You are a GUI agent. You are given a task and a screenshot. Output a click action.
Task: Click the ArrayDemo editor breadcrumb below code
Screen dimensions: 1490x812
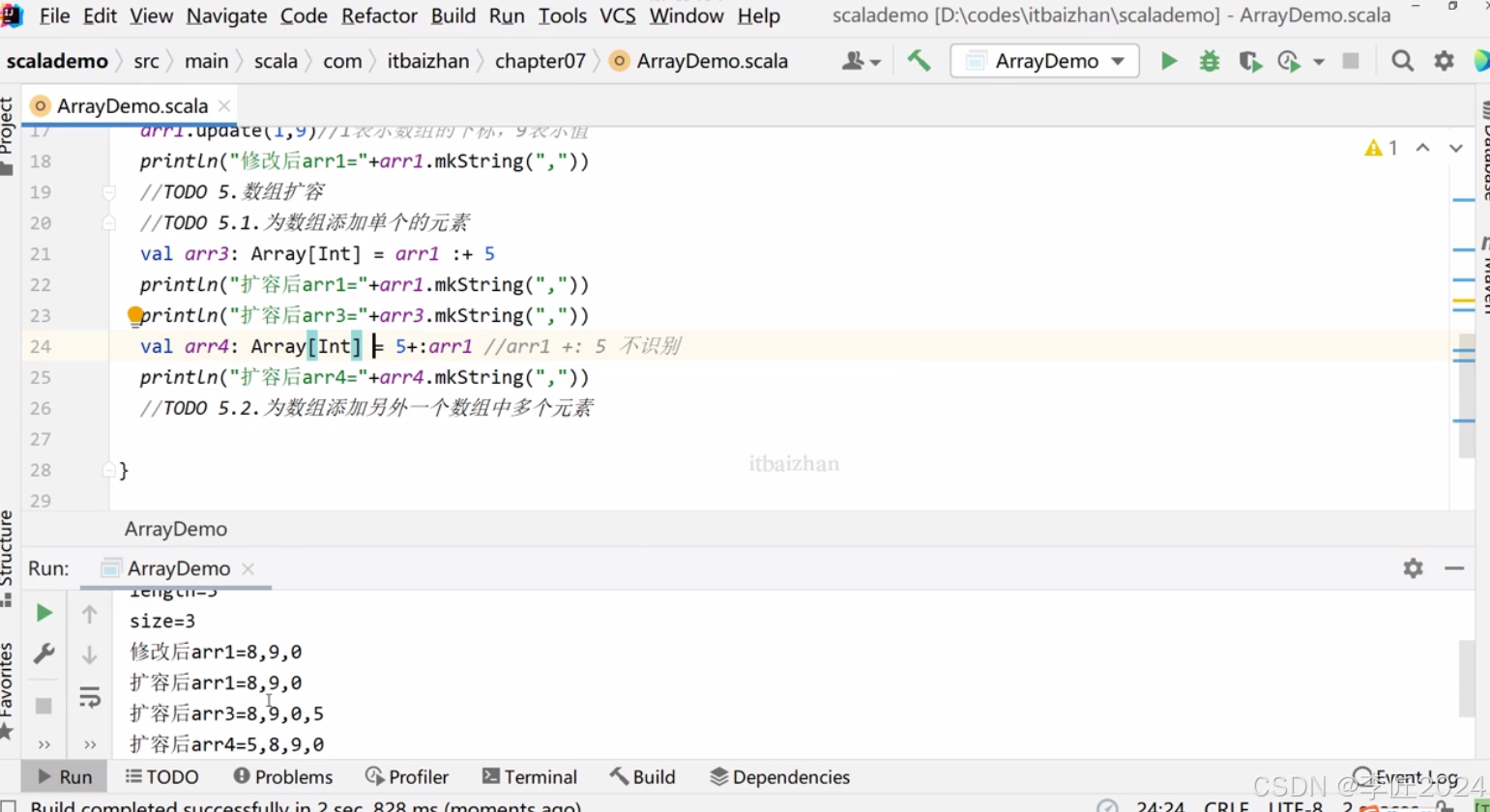click(176, 529)
